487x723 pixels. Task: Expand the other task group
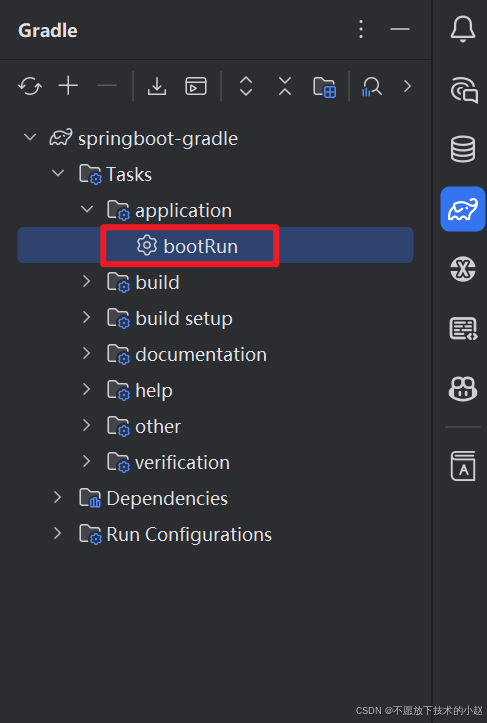coord(86,425)
